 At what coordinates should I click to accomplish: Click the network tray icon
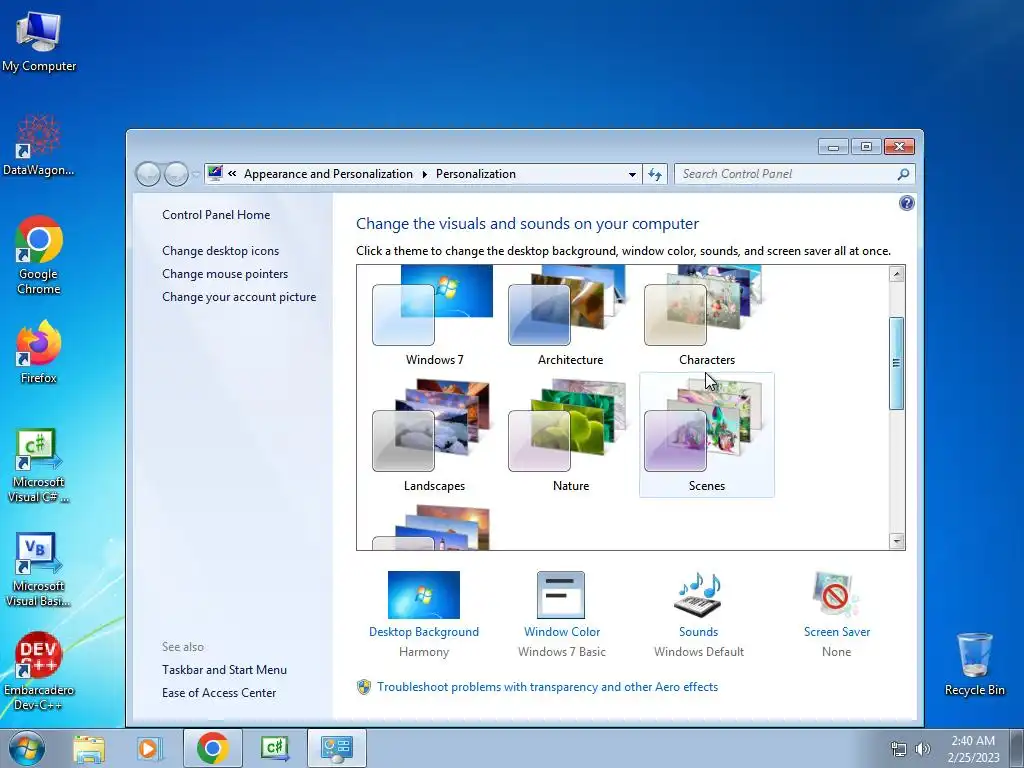tap(899, 749)
